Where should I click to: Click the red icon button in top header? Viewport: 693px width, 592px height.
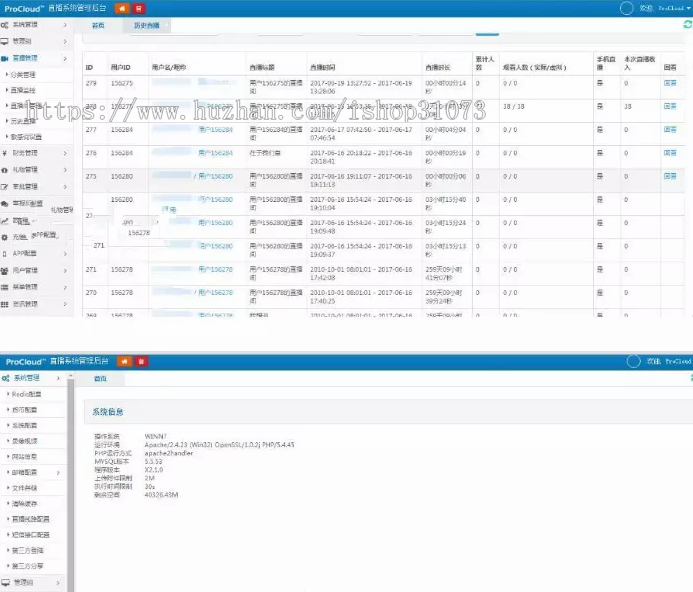[x=139, y=7]
